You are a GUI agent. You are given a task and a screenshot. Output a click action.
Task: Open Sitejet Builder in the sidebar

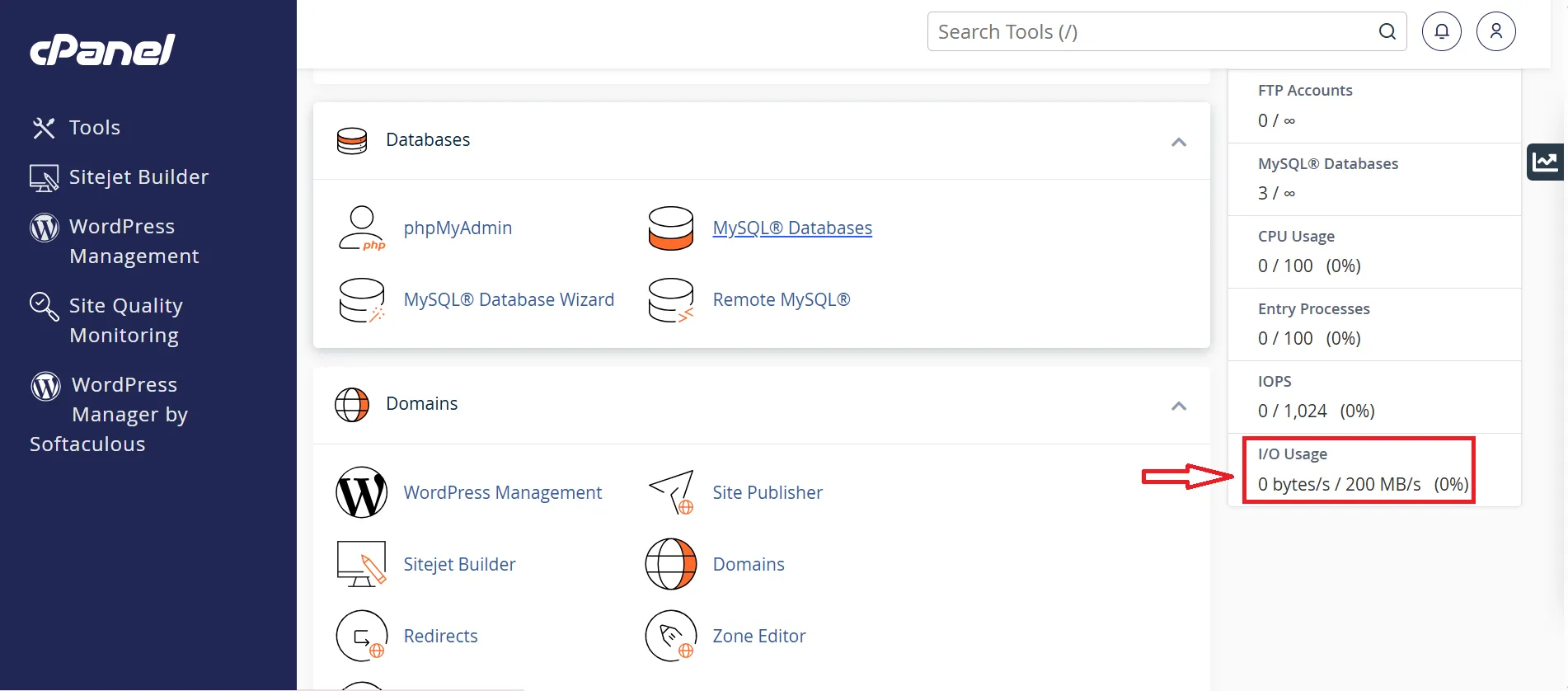point(138,177)
